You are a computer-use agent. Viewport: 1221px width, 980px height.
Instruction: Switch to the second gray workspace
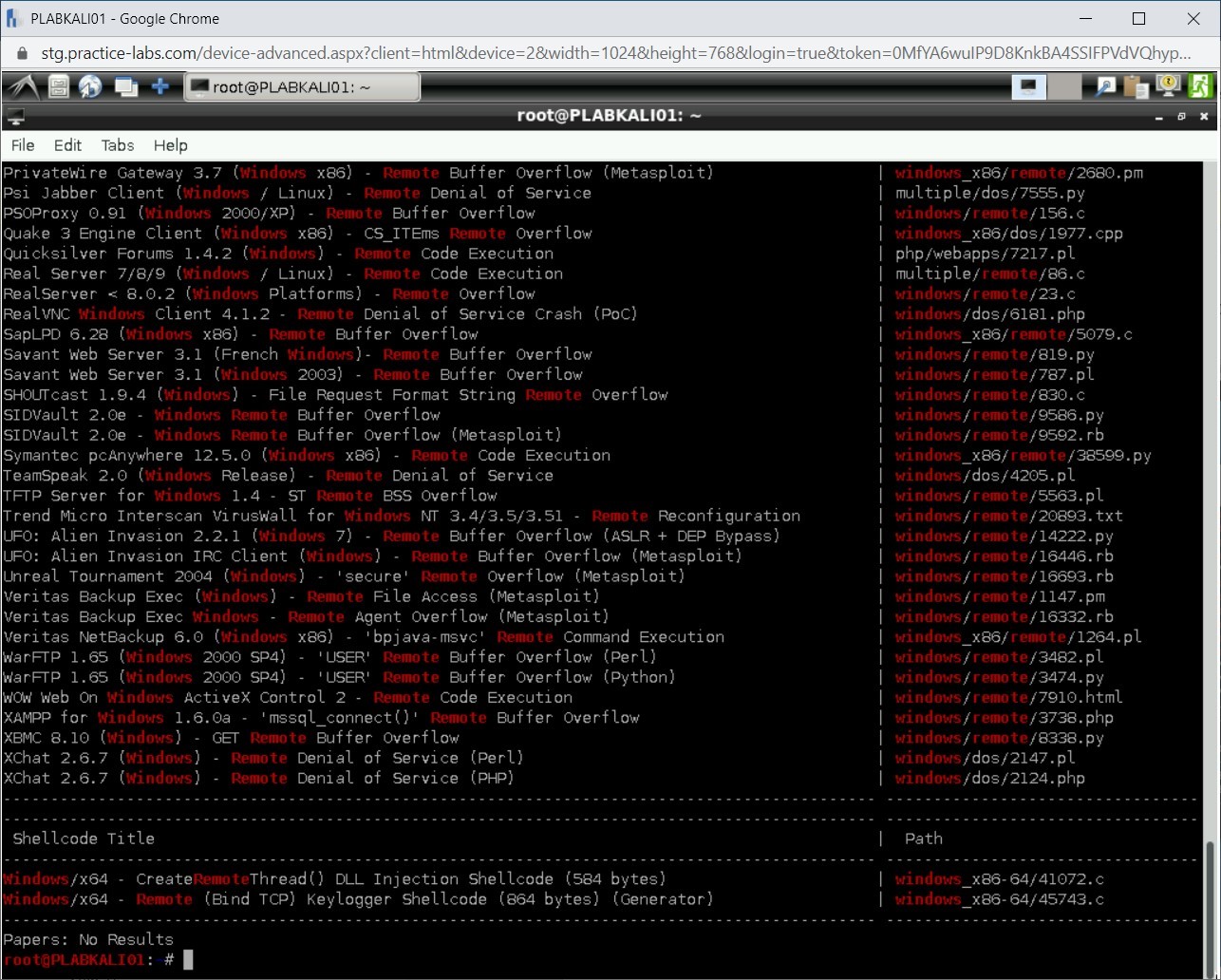pyautogui.click(x=1065, y=87)
